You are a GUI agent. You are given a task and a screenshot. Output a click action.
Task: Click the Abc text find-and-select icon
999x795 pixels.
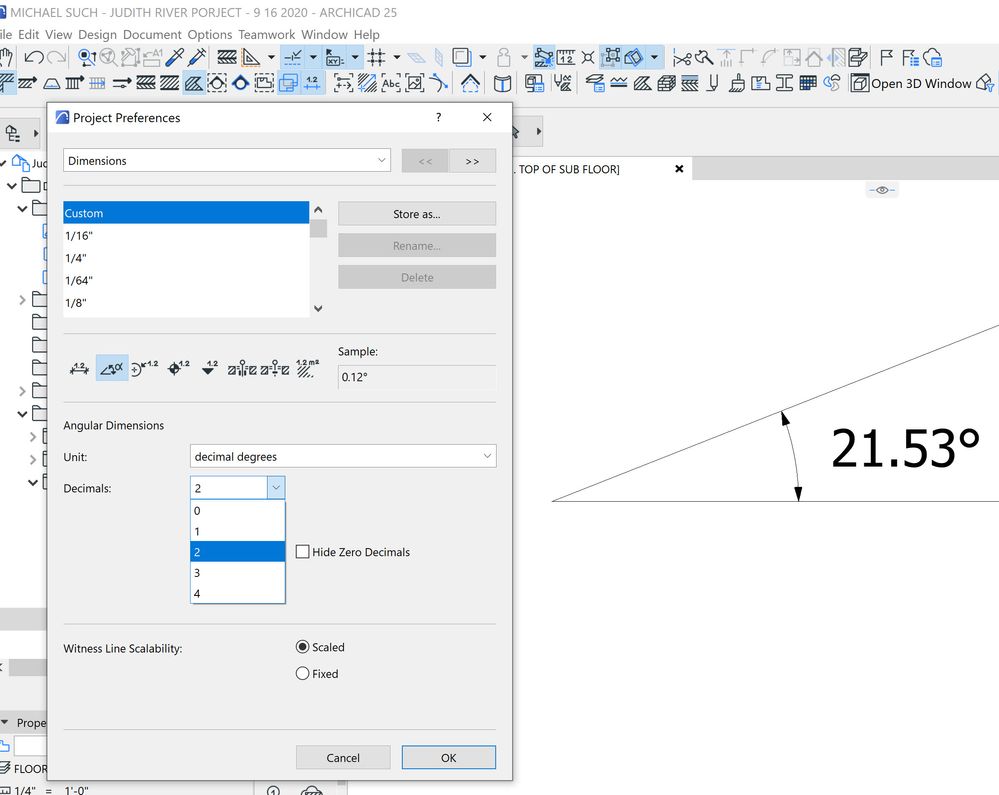[391, 83]
